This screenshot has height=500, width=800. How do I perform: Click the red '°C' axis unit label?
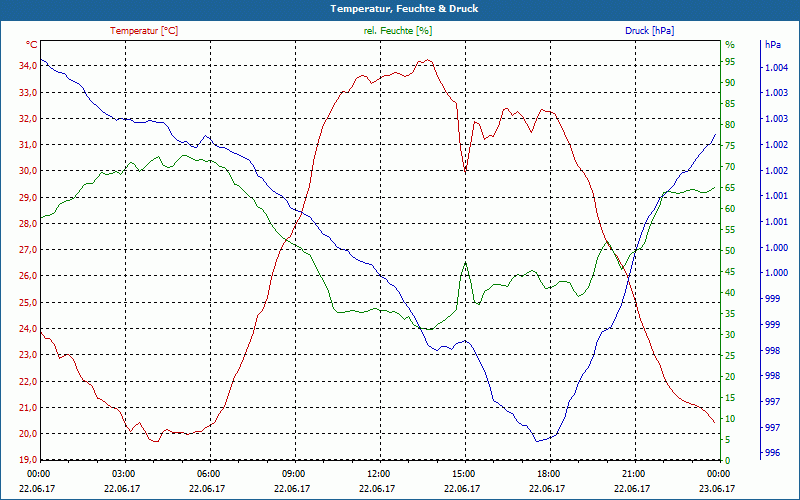tap(32, 45)
